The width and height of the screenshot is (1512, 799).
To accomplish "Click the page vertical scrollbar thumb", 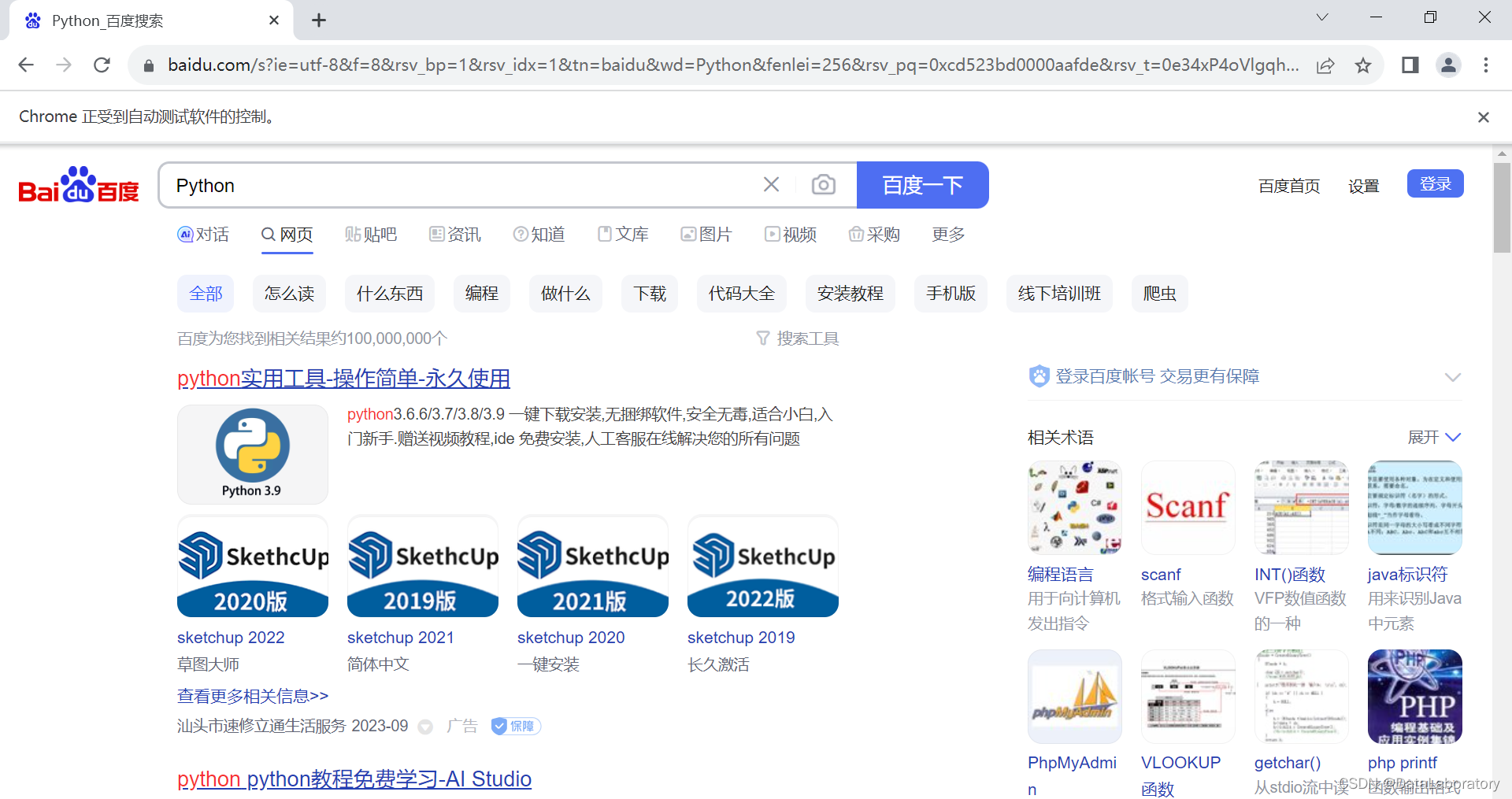I will [1502, 208].
